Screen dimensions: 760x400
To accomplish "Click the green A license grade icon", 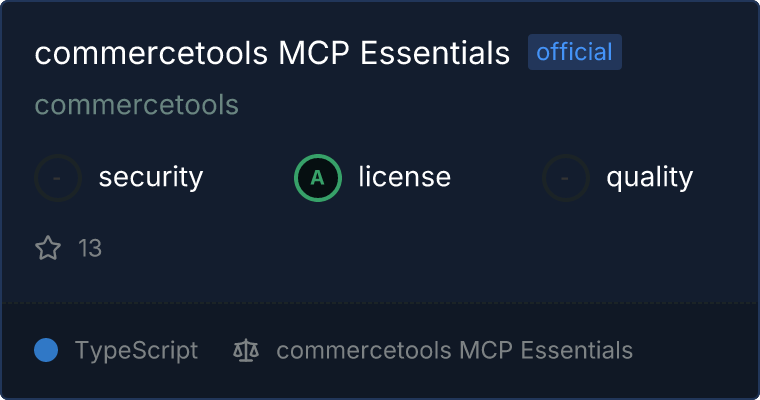I will click(318, 178).
